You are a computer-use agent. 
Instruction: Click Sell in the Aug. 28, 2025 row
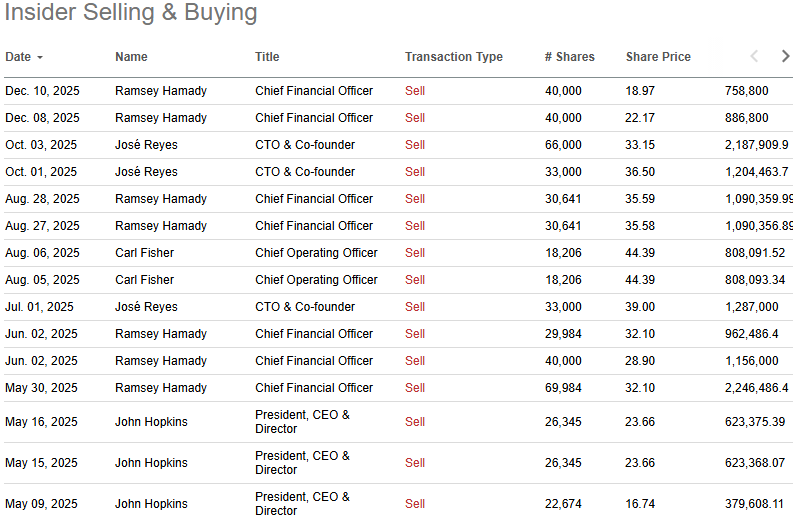point(415,199)
